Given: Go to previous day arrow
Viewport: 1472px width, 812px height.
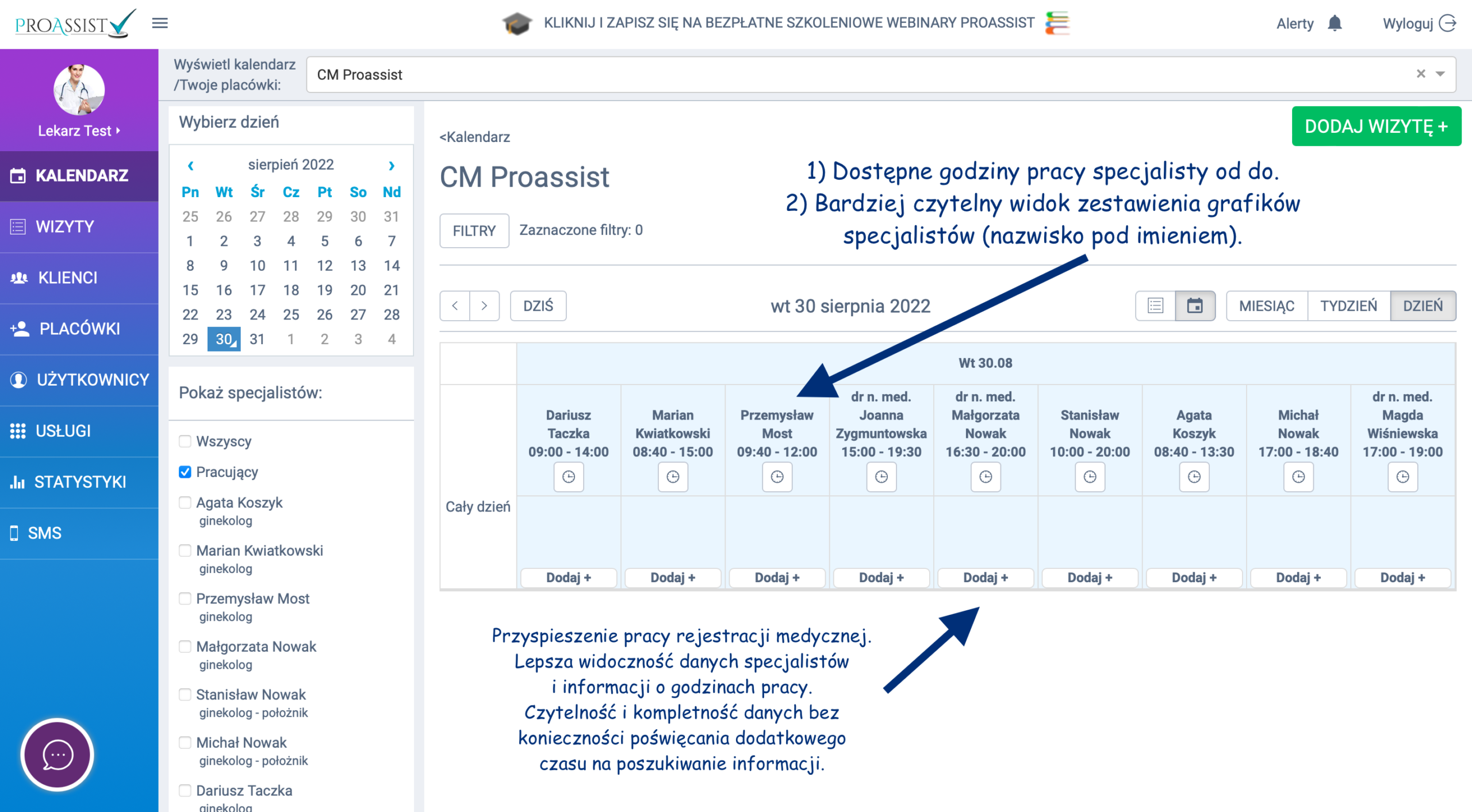Looking at the screenshot, I should pyautogui.click(x=455, y=306).
